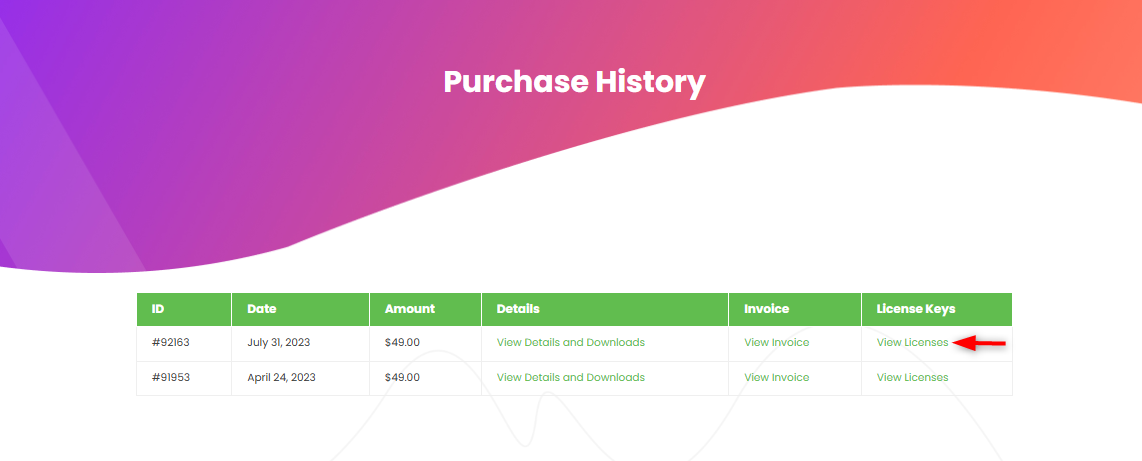Select the Invoice column header
This screenshot has width=1142, height=461.
(767, 309)
